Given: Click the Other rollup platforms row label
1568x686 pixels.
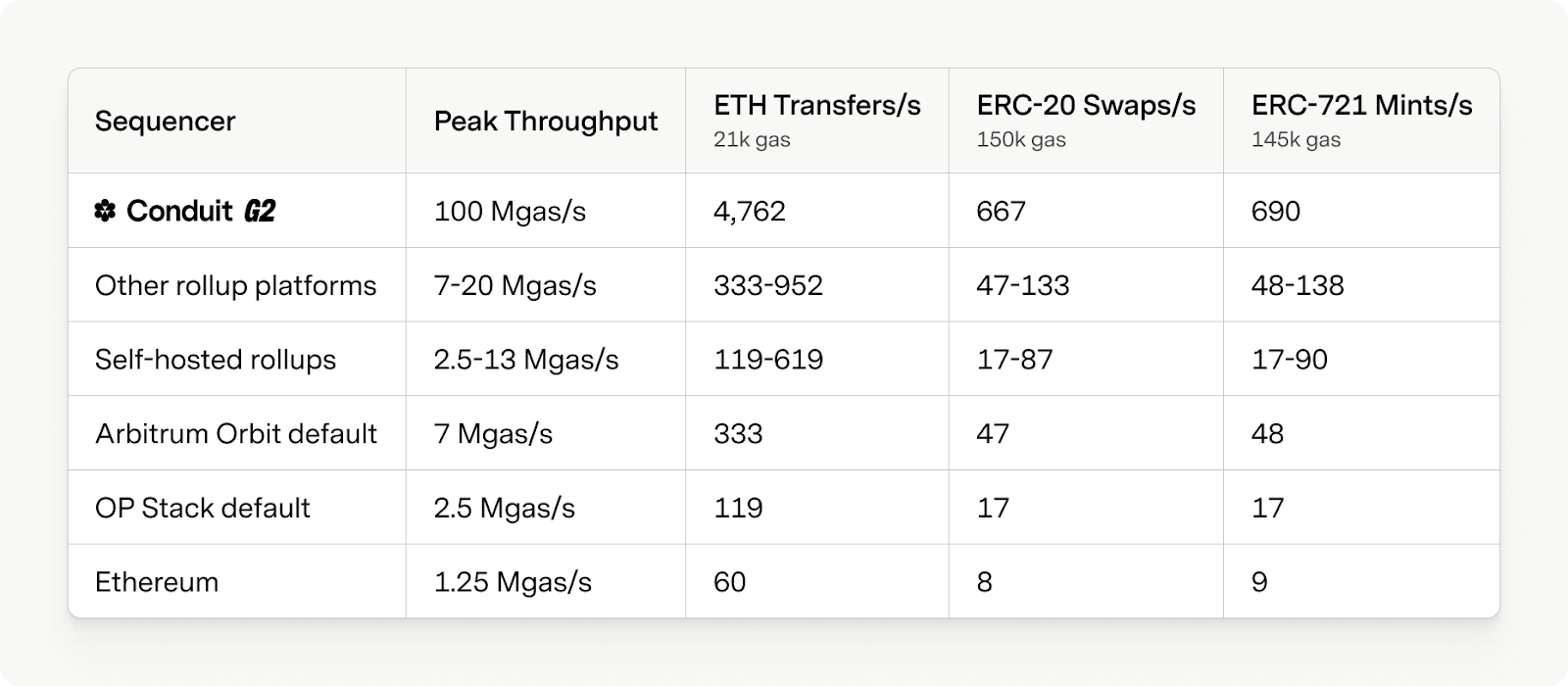Looking at the screenshot, I should 235,285.
